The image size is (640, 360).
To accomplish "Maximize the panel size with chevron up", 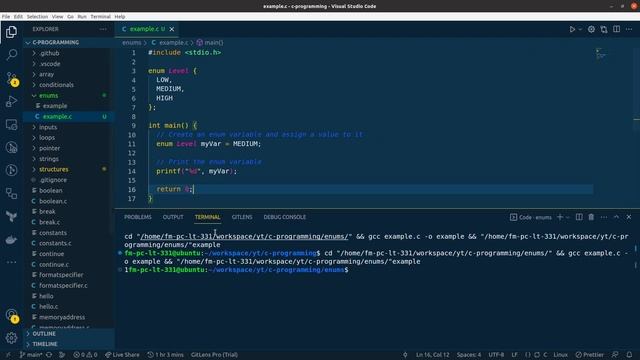I will 616,217.
